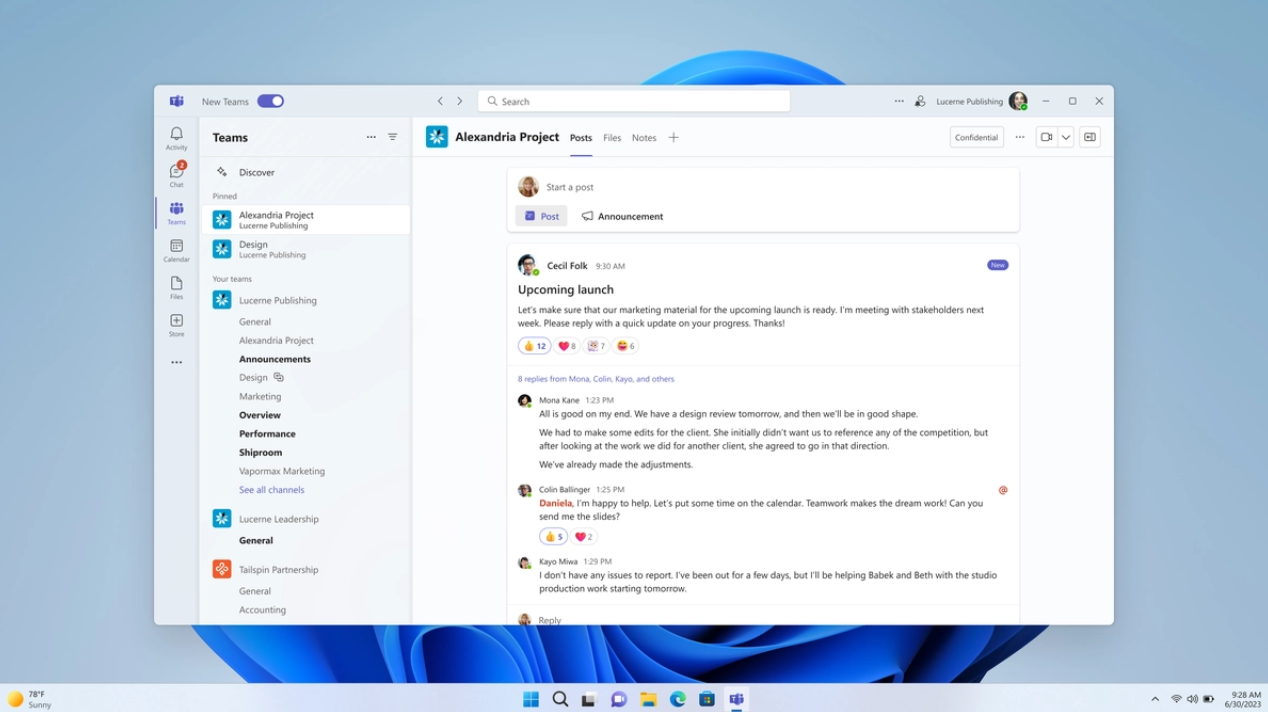This screenshot has width=1268, height=712.
Task: Open Files in the left rail
Action: pyautogui.click(x=176, y=288)
